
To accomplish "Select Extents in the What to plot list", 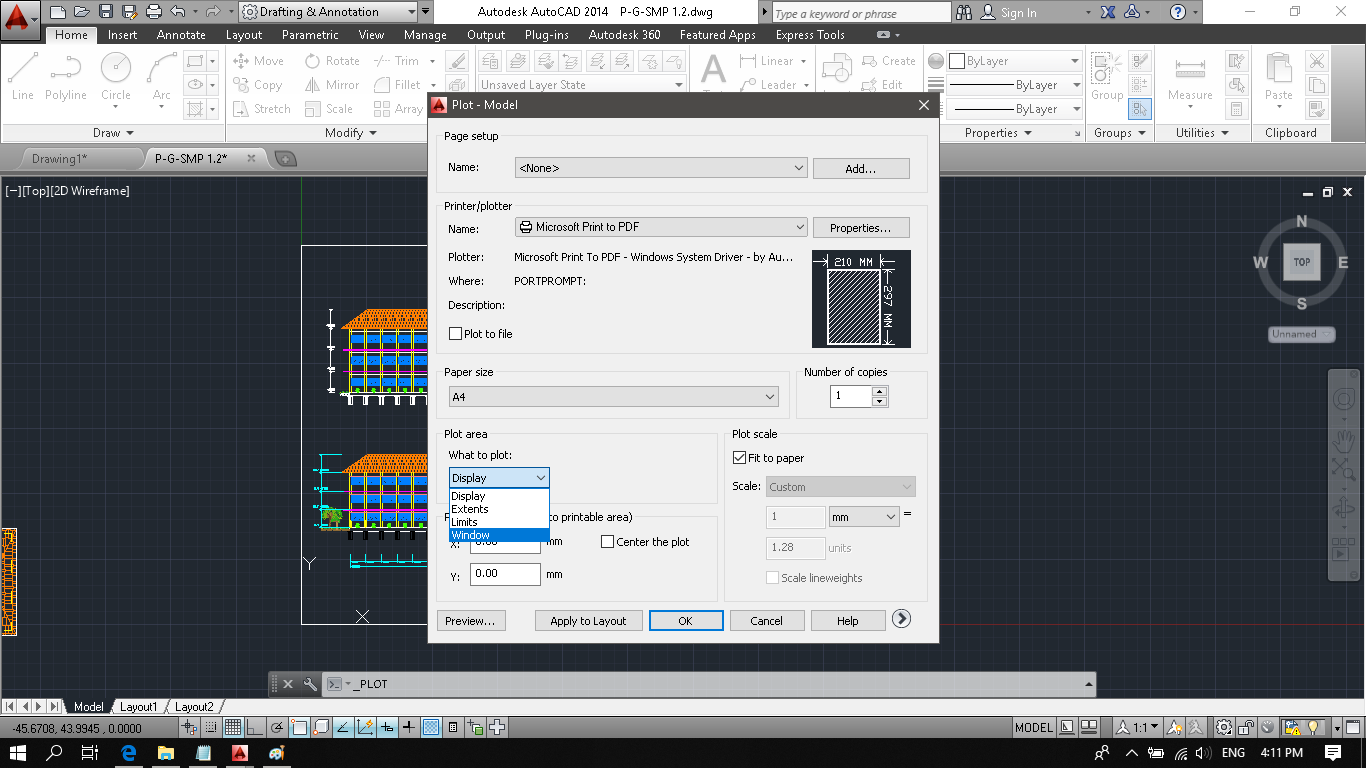I will tap(499, 509).
